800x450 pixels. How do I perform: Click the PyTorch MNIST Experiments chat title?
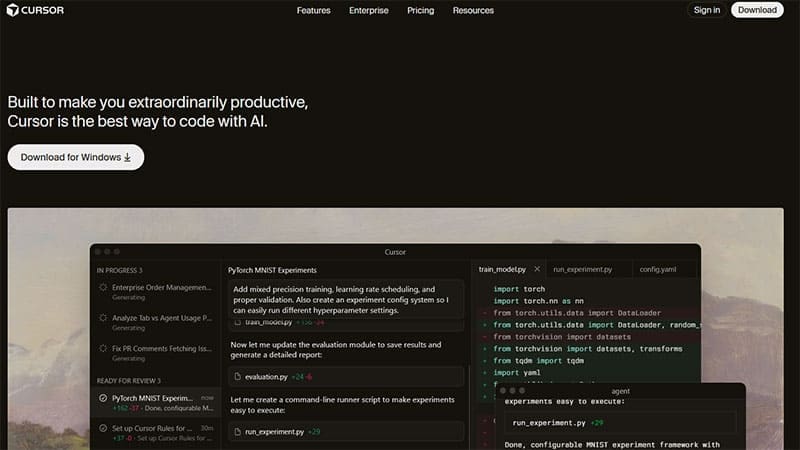(x=272, y=270)
